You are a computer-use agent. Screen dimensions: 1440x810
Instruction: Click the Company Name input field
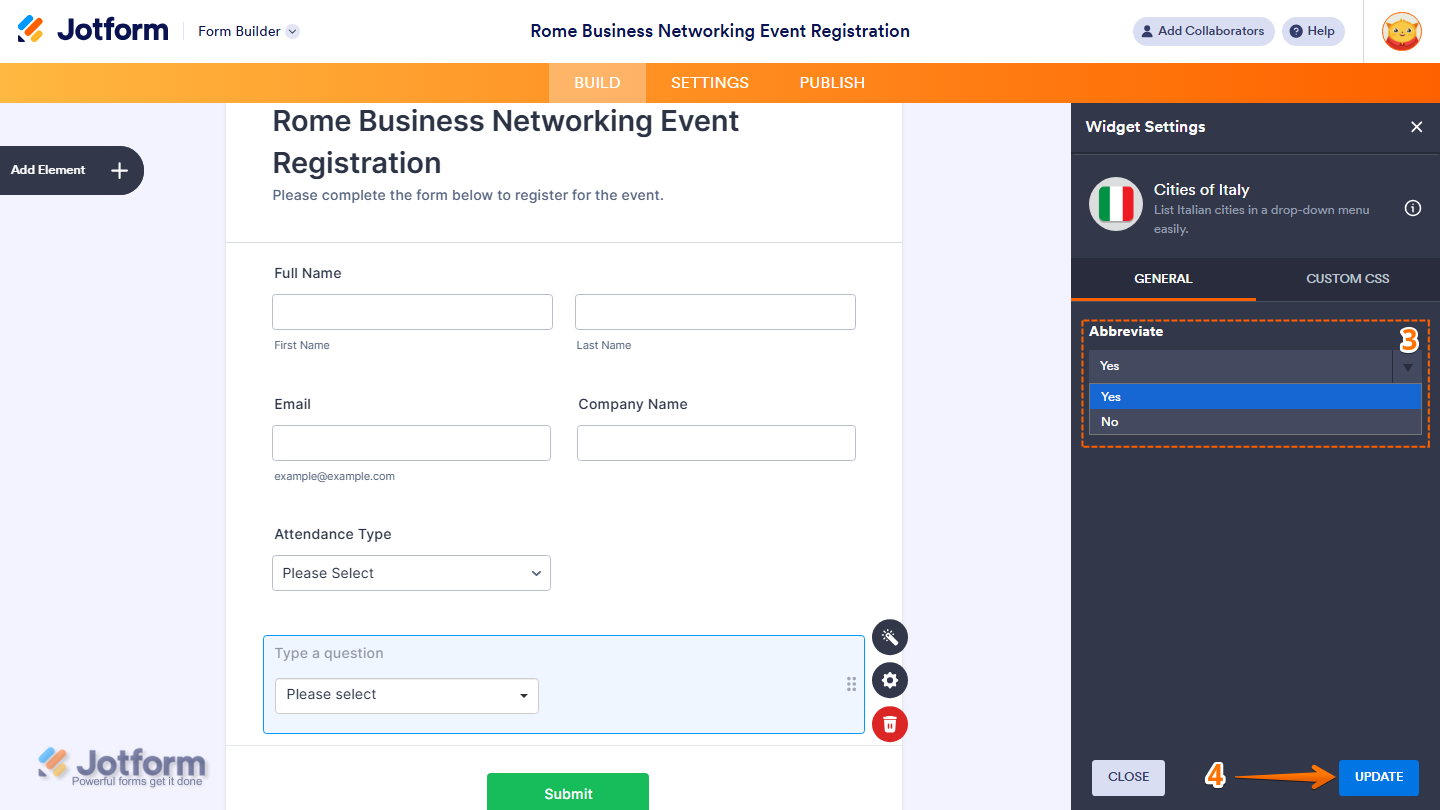[716, 443]
